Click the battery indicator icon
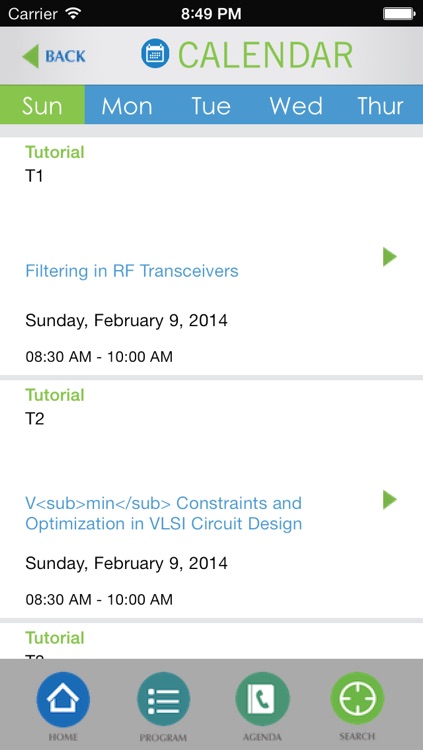This screenshot has width=423, height=750. coord(398,13)
